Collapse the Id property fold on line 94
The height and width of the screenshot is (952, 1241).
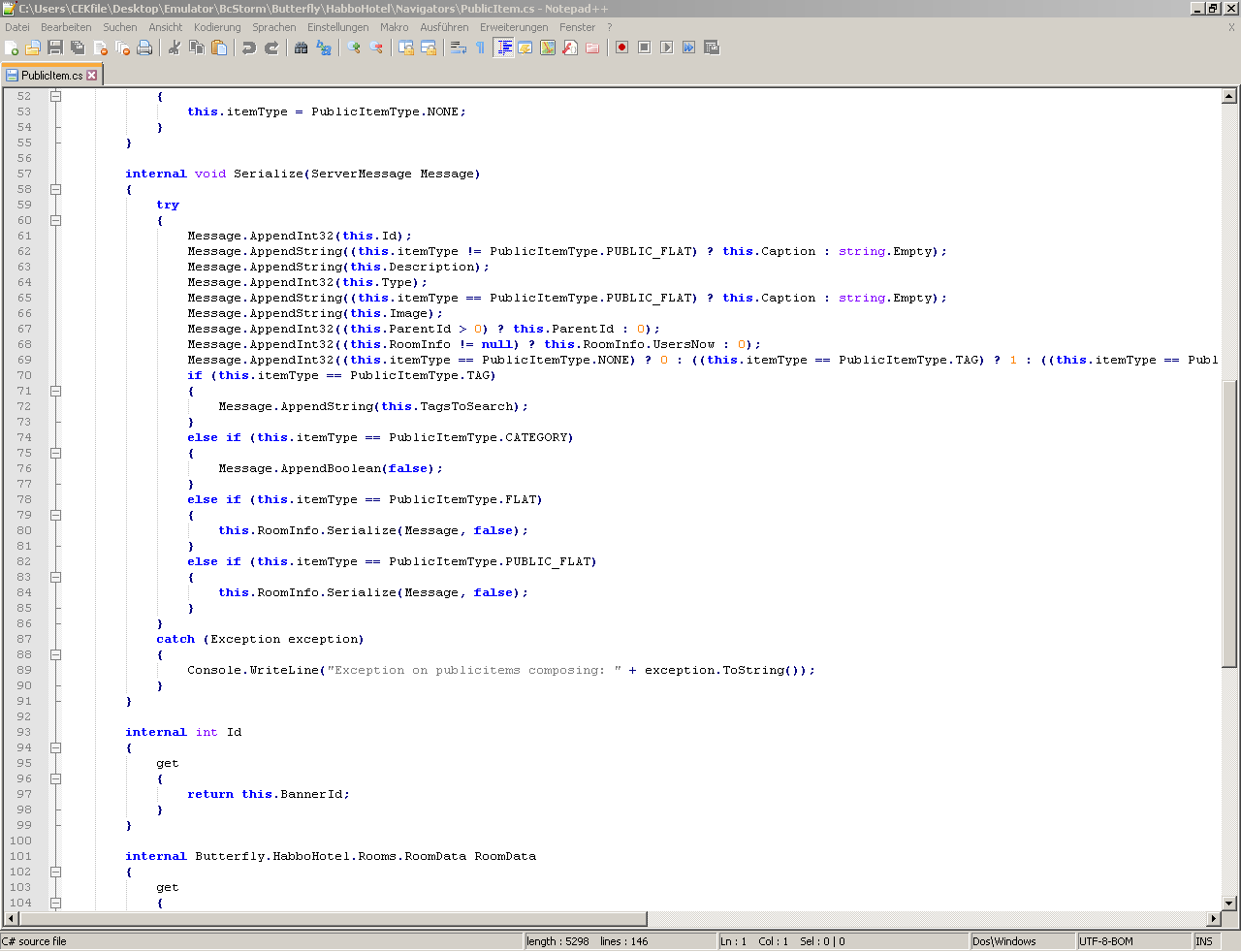point(56,748)
